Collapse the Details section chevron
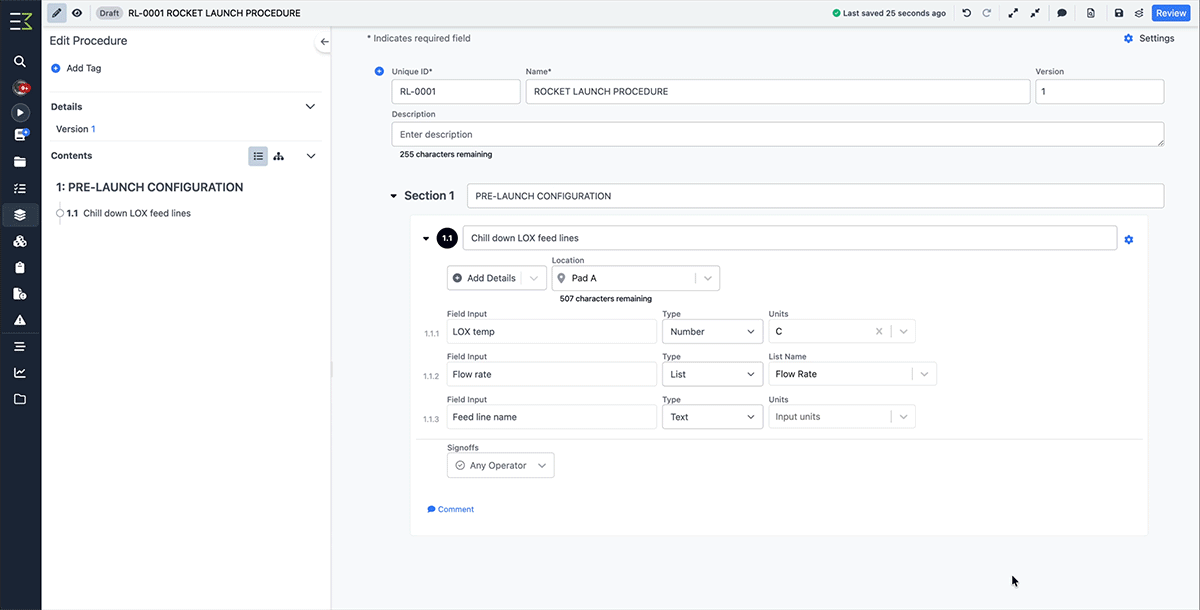 (310, 107)
